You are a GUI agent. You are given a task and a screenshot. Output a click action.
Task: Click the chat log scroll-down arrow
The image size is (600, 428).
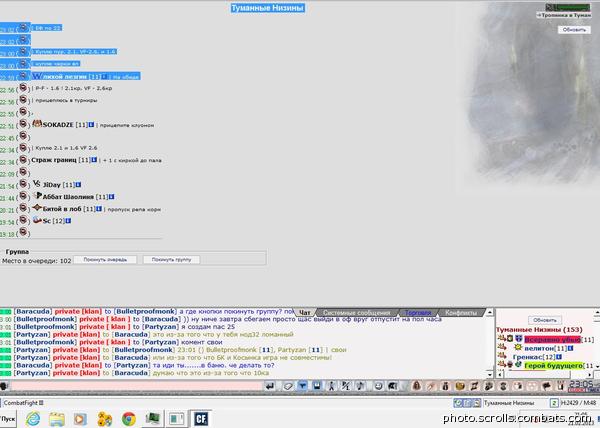489,374
